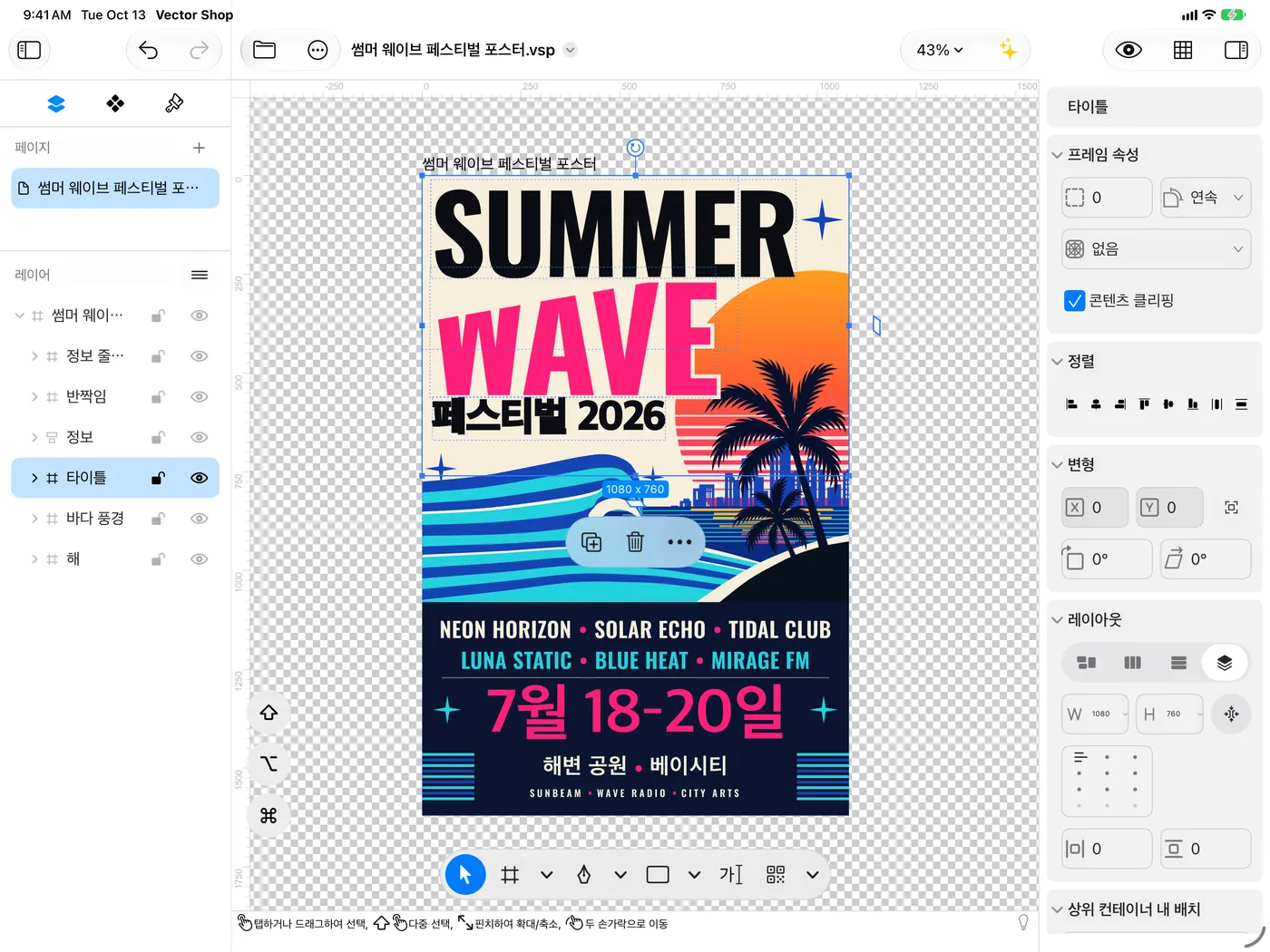This screenshot has height=952, width=1270.
Task: Align left edges icon
Action: (1071, 404)
